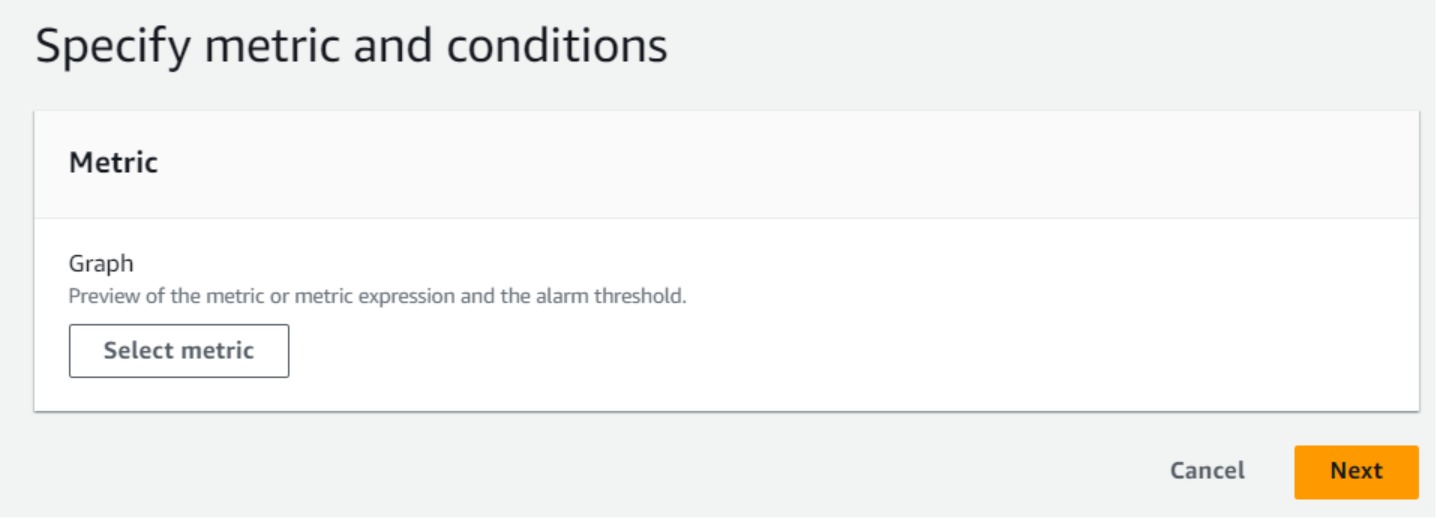Click the blank area right of the page title
The image size is (1437, 519).
[x=1000, y=47]
